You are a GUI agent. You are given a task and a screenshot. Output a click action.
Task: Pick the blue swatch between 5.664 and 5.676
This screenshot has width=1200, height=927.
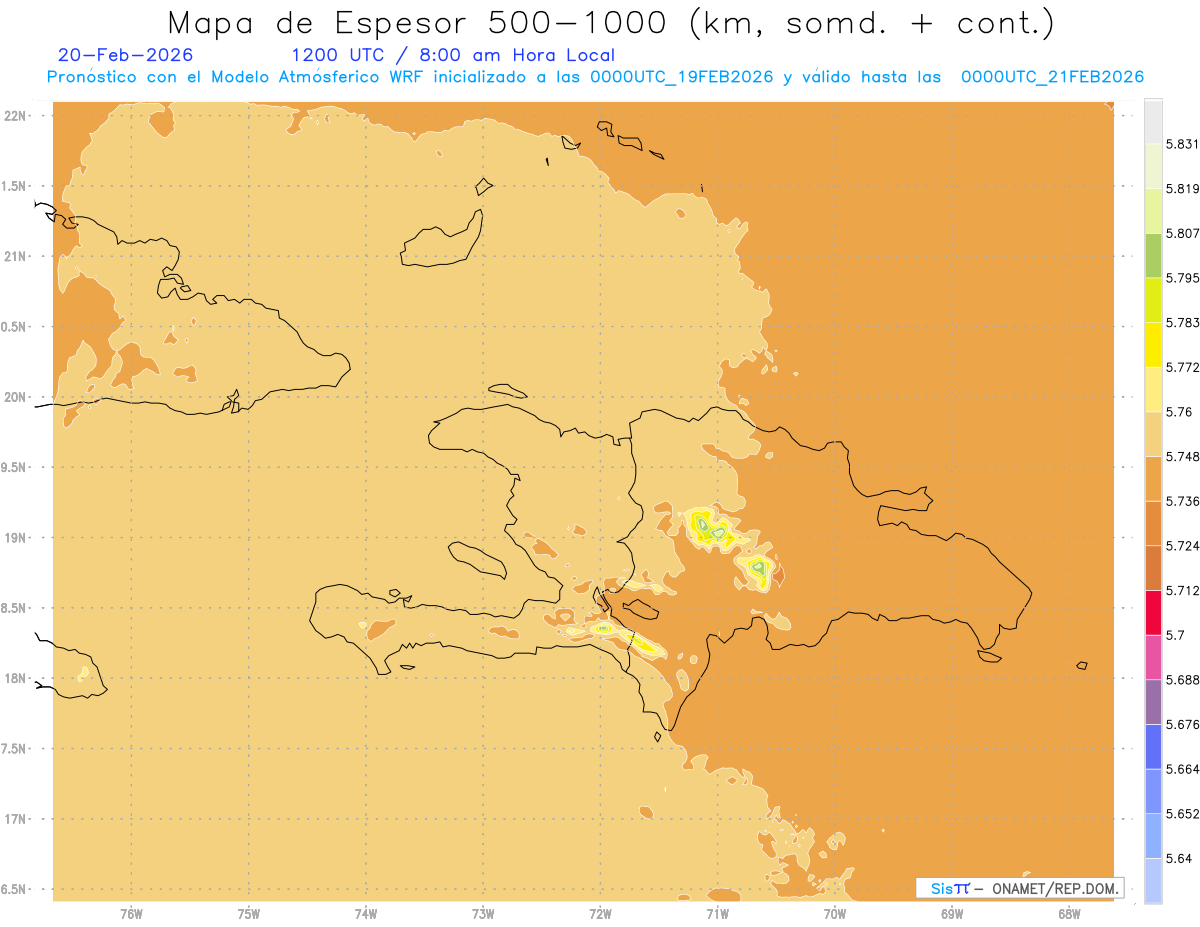[1153, 746]
